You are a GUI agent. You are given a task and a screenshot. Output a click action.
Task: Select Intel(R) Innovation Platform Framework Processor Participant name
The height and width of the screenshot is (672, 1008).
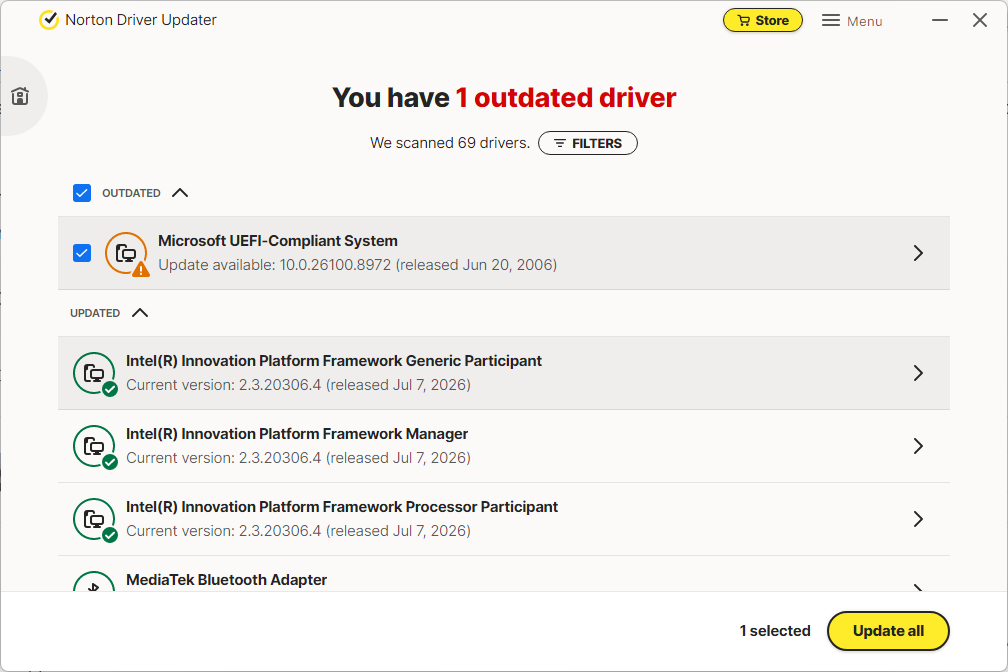[342, 507]
